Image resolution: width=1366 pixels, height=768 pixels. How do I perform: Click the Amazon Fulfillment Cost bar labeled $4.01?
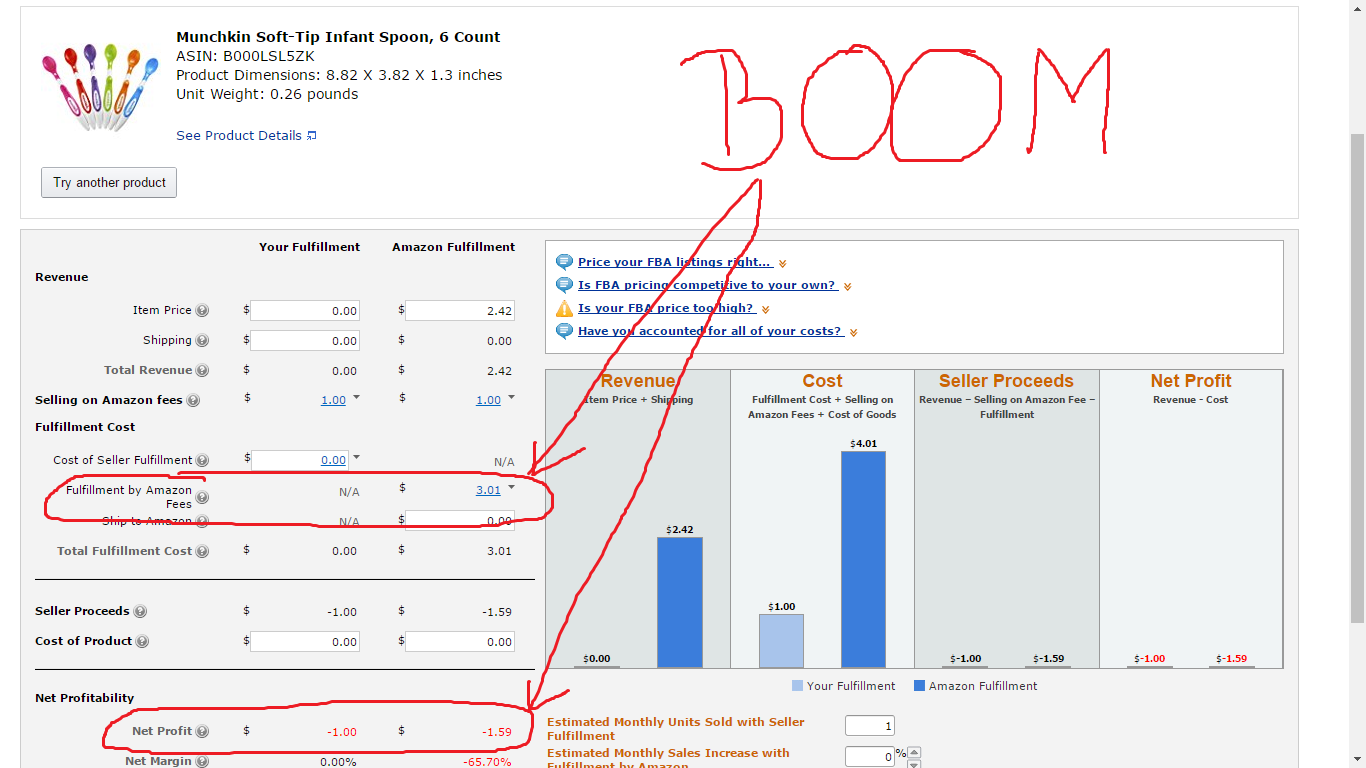click(863, 559)
